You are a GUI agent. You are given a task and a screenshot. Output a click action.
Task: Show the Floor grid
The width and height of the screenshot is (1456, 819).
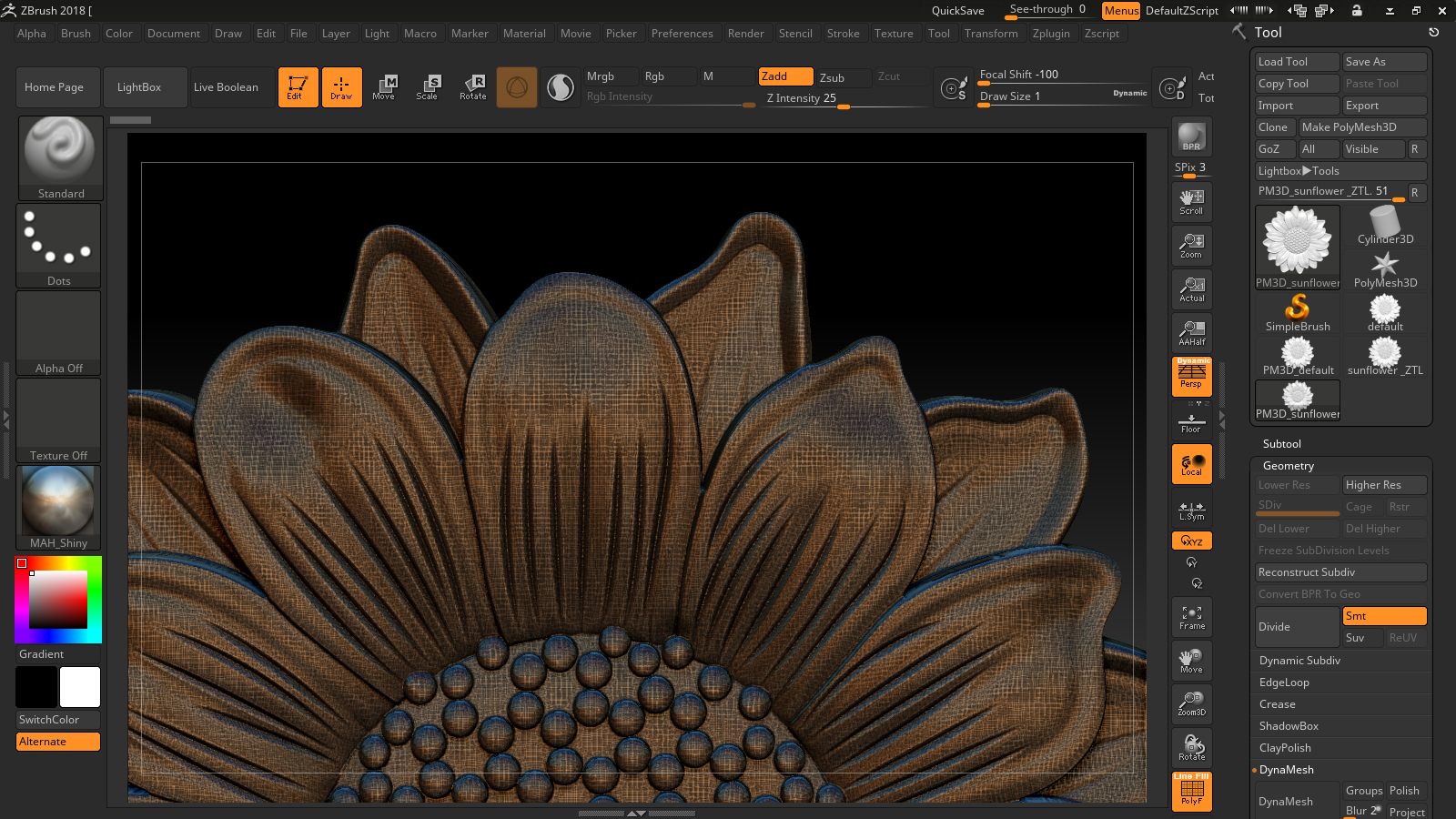pos(1191,423)
